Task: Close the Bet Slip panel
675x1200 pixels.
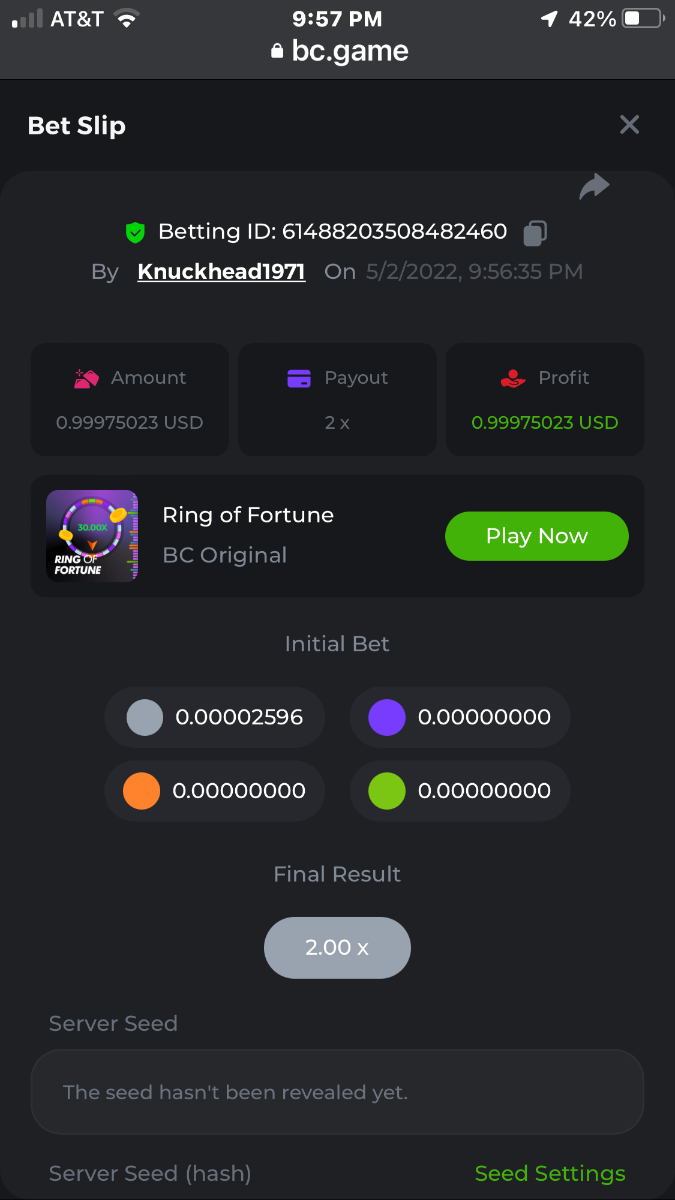Action: (629, 125)
